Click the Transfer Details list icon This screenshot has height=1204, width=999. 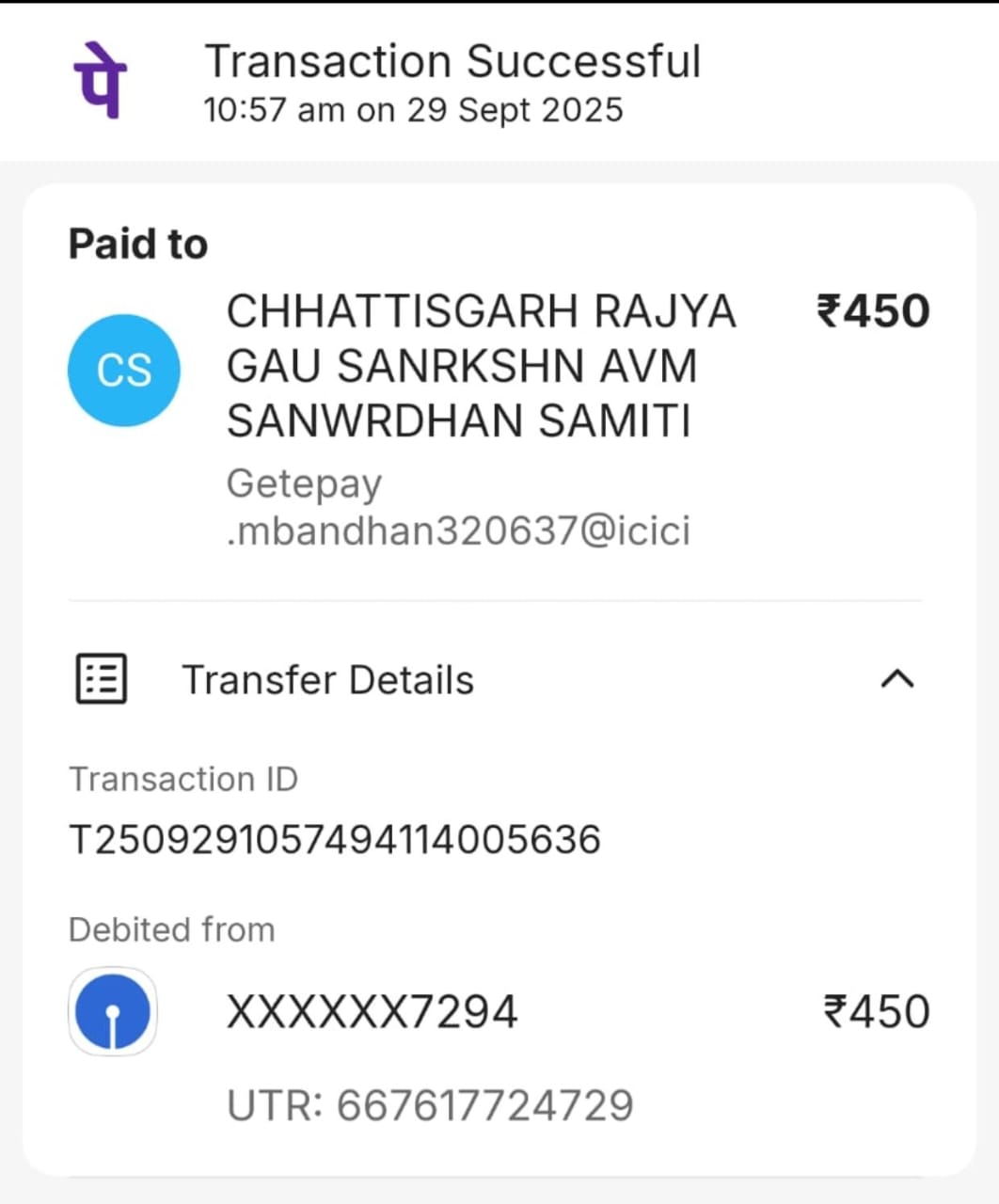pos(100,679)
